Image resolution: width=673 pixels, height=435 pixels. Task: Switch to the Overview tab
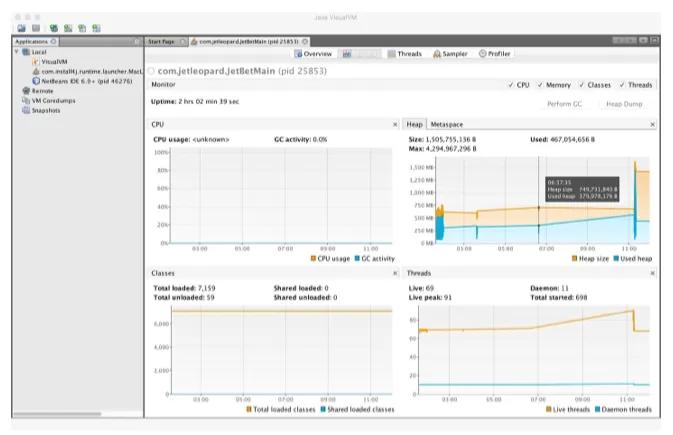coord(313,54)
